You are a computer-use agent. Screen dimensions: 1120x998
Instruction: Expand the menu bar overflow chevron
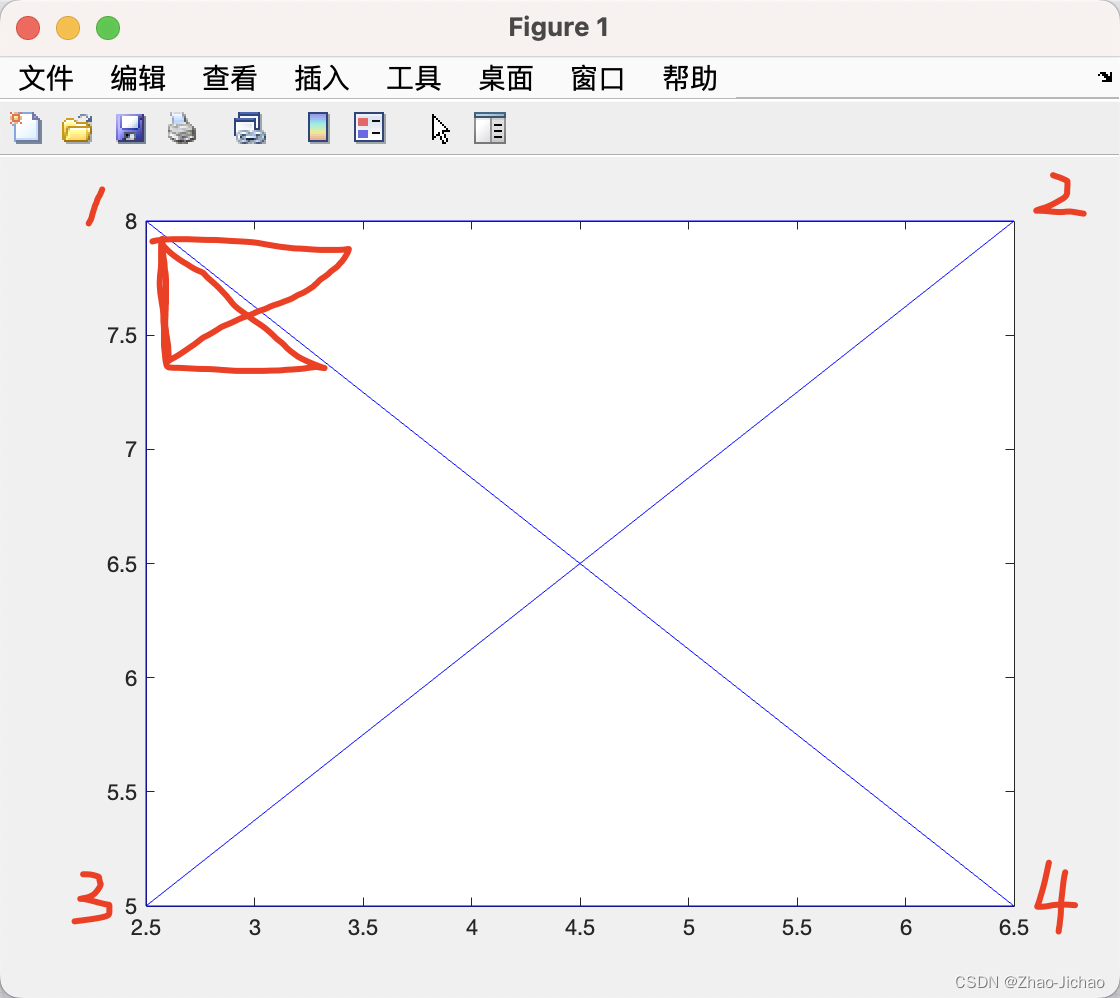coord(1104,76)
